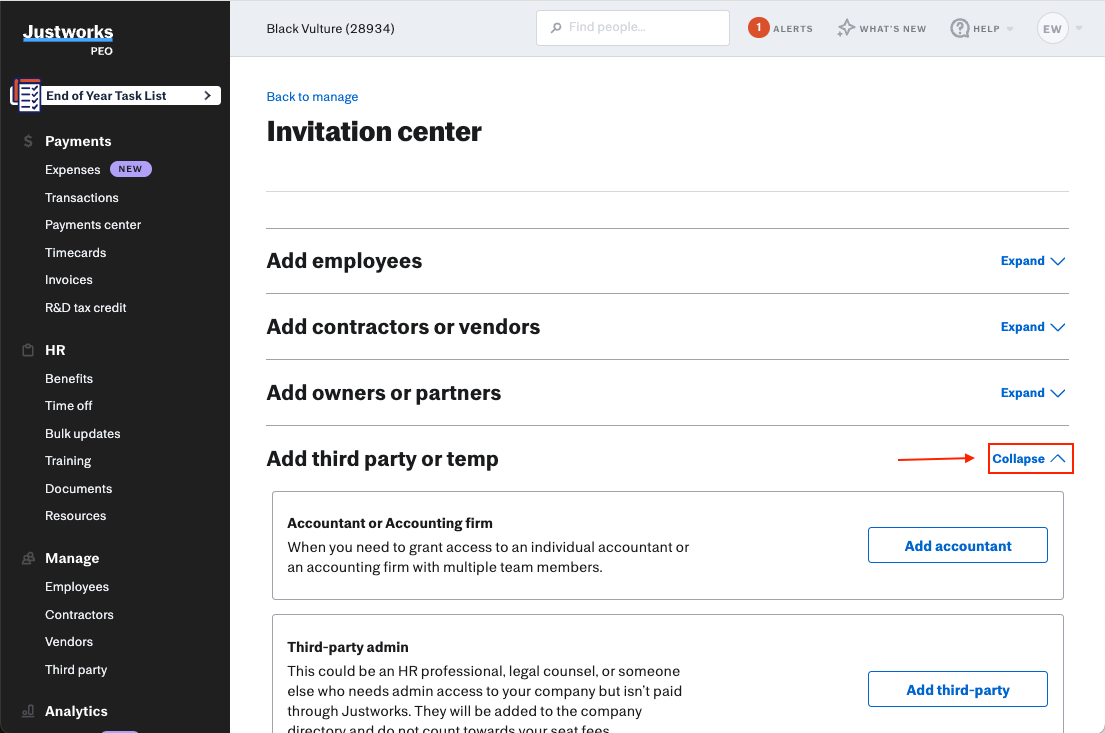The height and width of the screenshot is (733, 1105).
Task: Click the Find people search field
Action: pyautogui.click(x=632, y=28)
